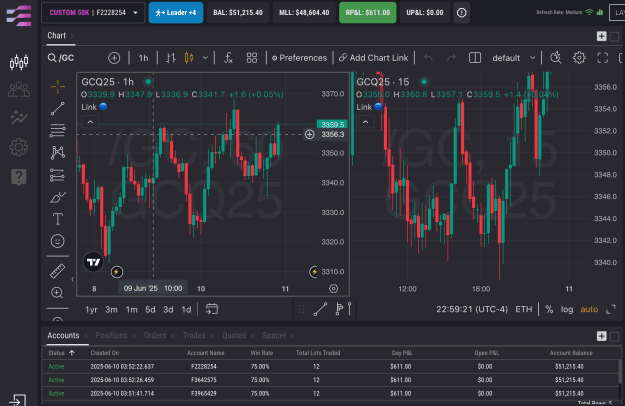Open the help question mark sidebar icon
The width and height of the screenshot is (625, 406).
tap(19, 177)
